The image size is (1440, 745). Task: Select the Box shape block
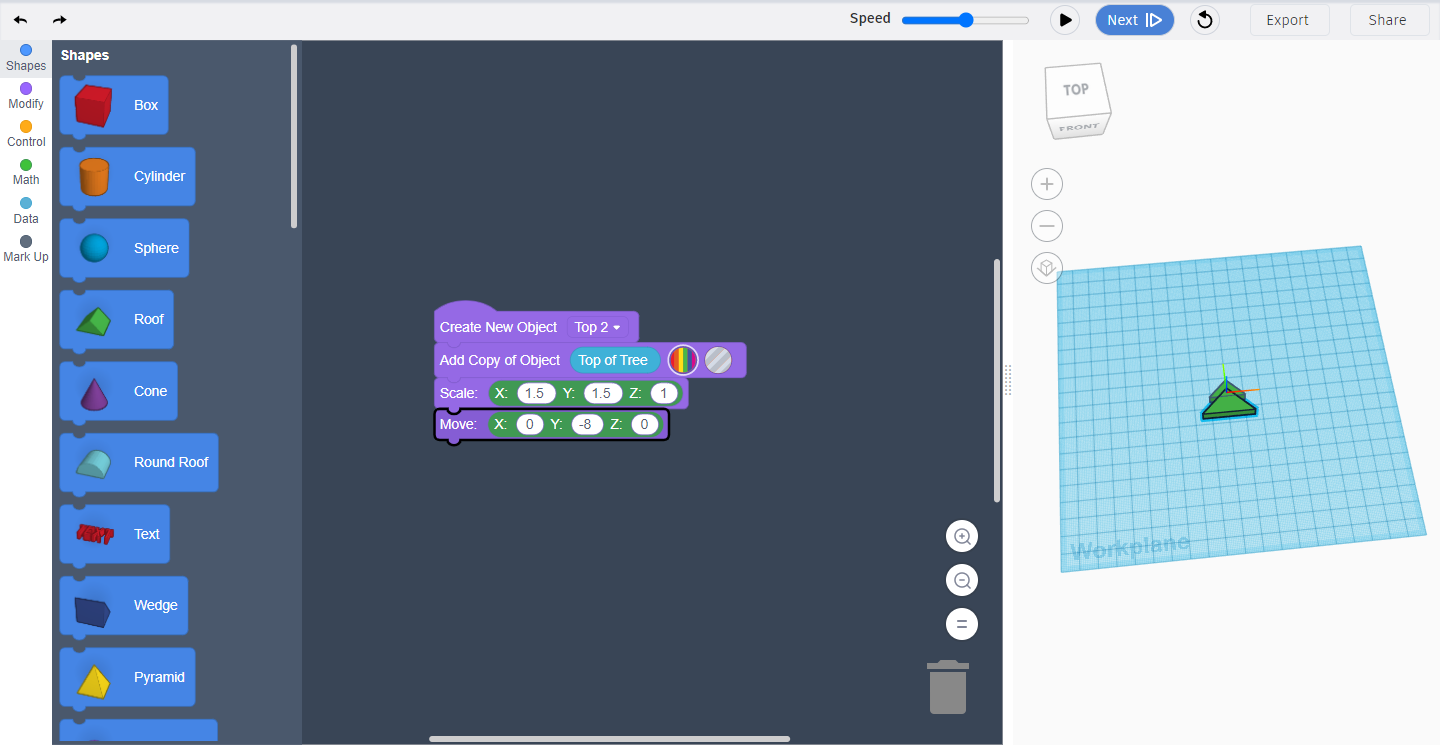pyautogui.click(x=113, y=104)
